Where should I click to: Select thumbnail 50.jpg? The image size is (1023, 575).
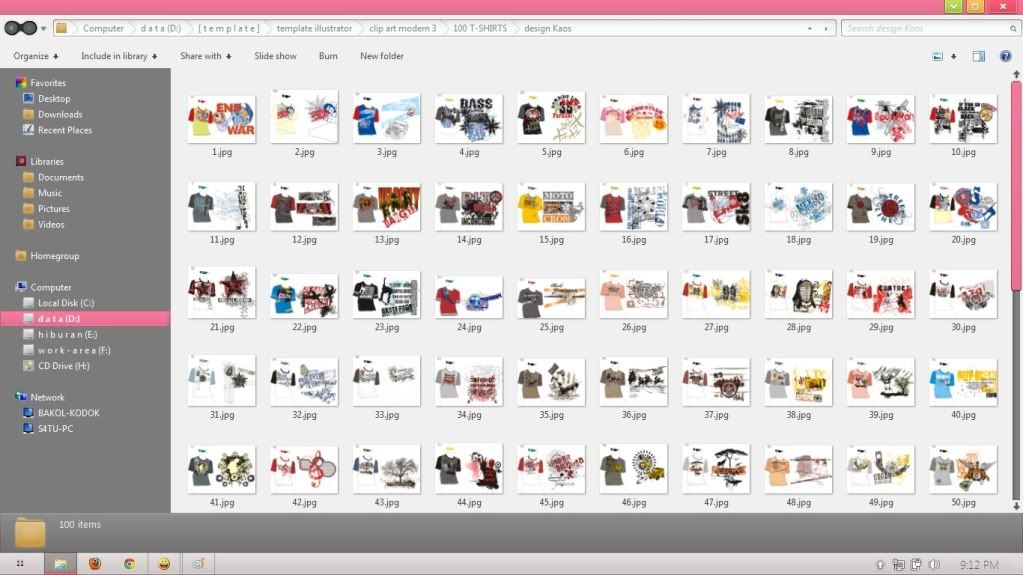(963, 470)
